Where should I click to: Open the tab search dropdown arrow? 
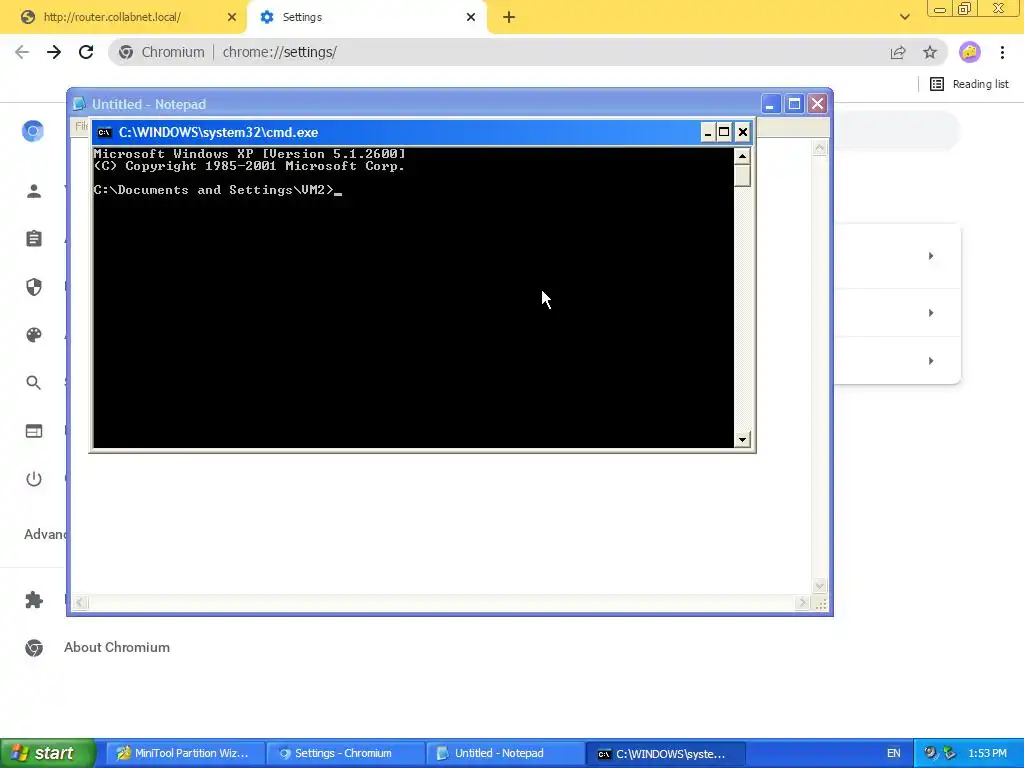(904, 17)
